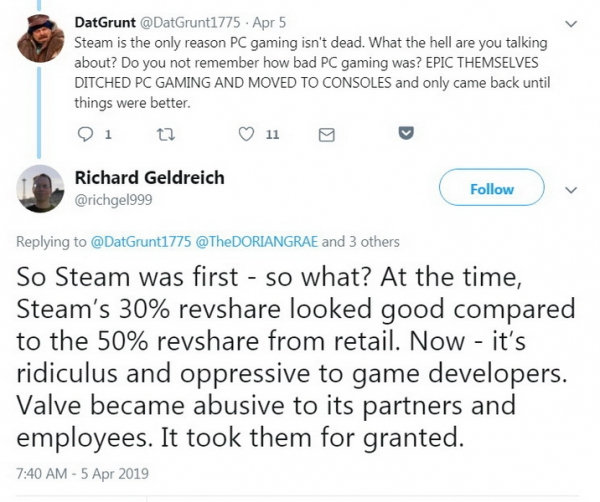600x502 pixels.
Task: Open Richard Geldreich's profile picture
Action: 39,188
